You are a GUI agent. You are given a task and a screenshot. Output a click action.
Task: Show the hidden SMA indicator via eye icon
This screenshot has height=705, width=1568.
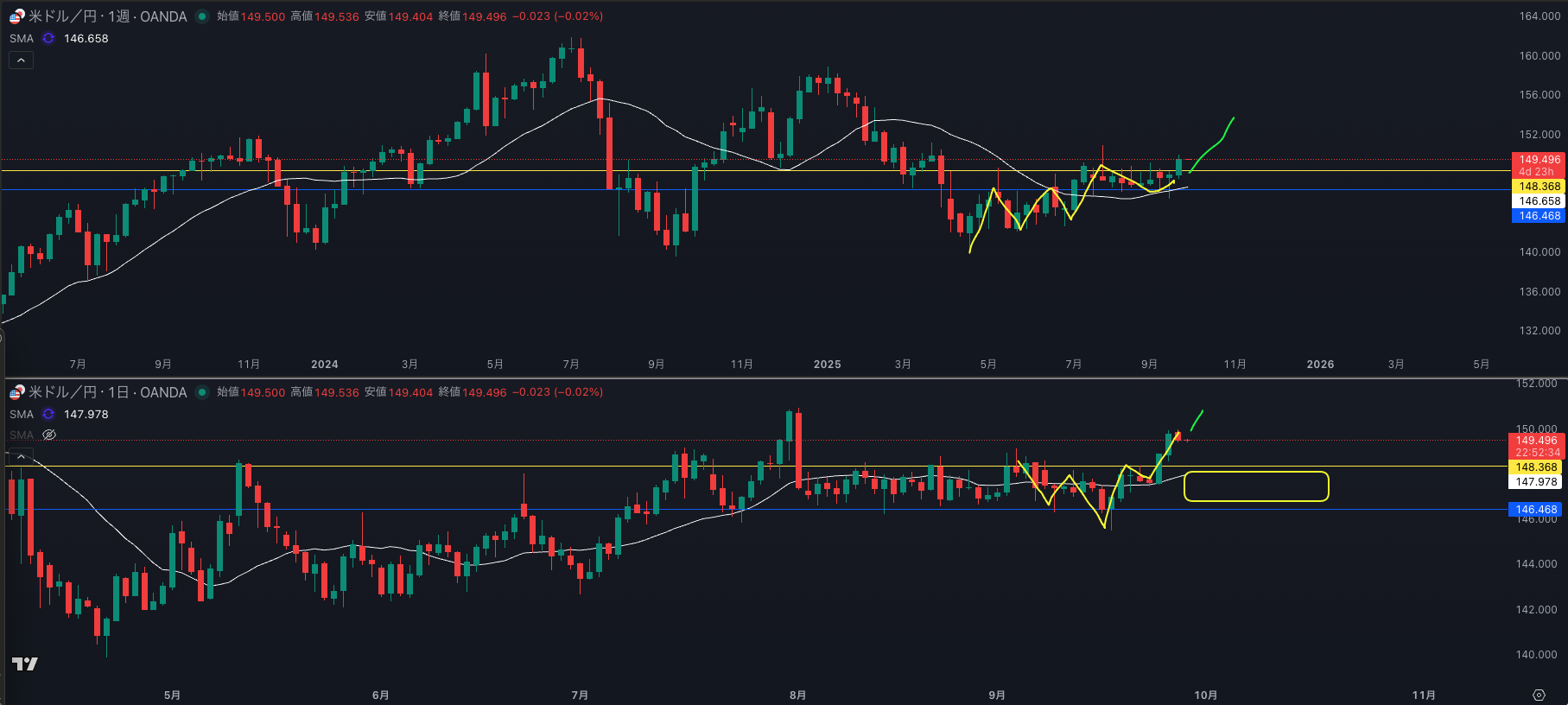click(x=49, y=435)
